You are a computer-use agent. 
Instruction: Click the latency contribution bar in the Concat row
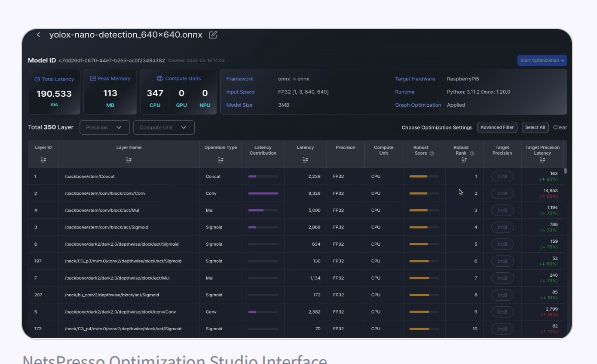click(263, 177)
